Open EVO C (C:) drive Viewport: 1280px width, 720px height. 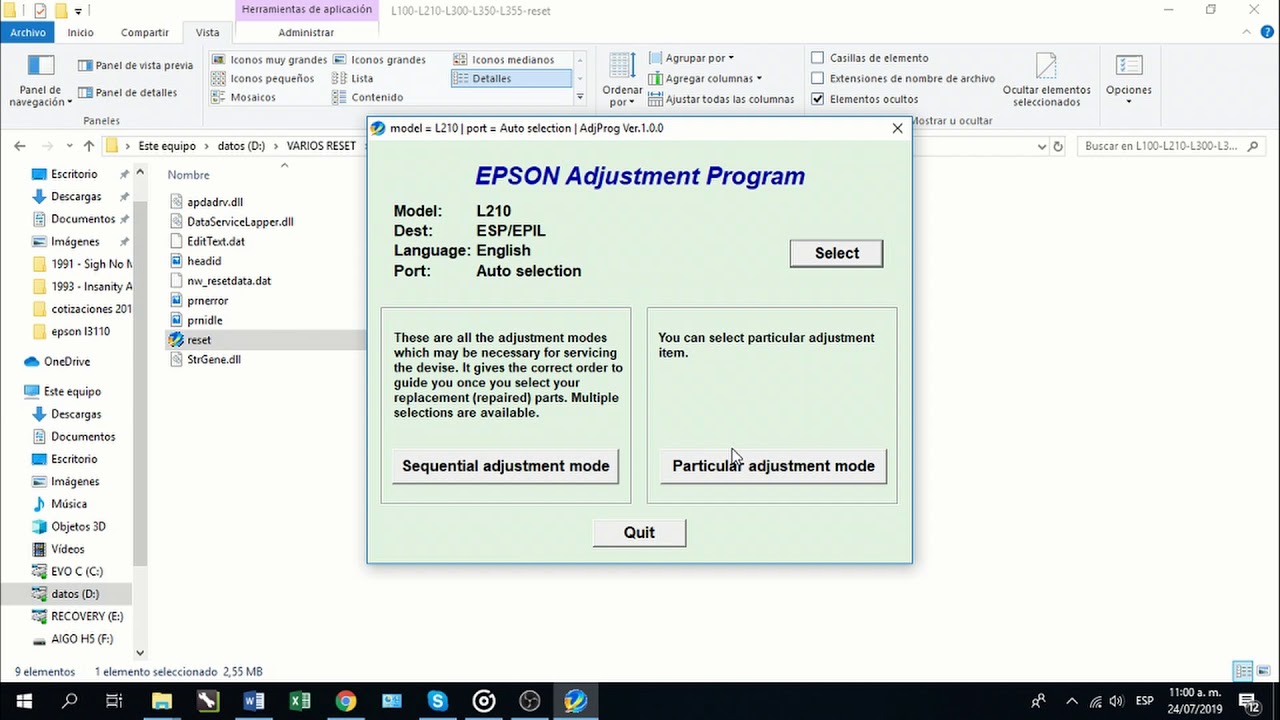(76, 572)
